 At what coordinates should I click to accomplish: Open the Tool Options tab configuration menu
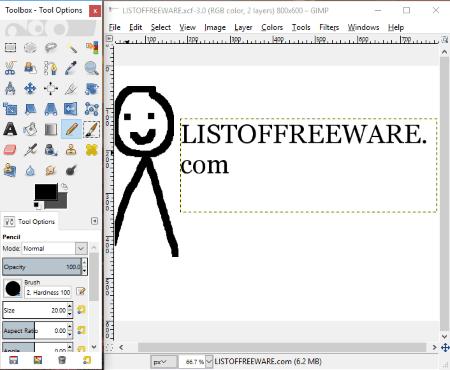click(x=95, y=221)
